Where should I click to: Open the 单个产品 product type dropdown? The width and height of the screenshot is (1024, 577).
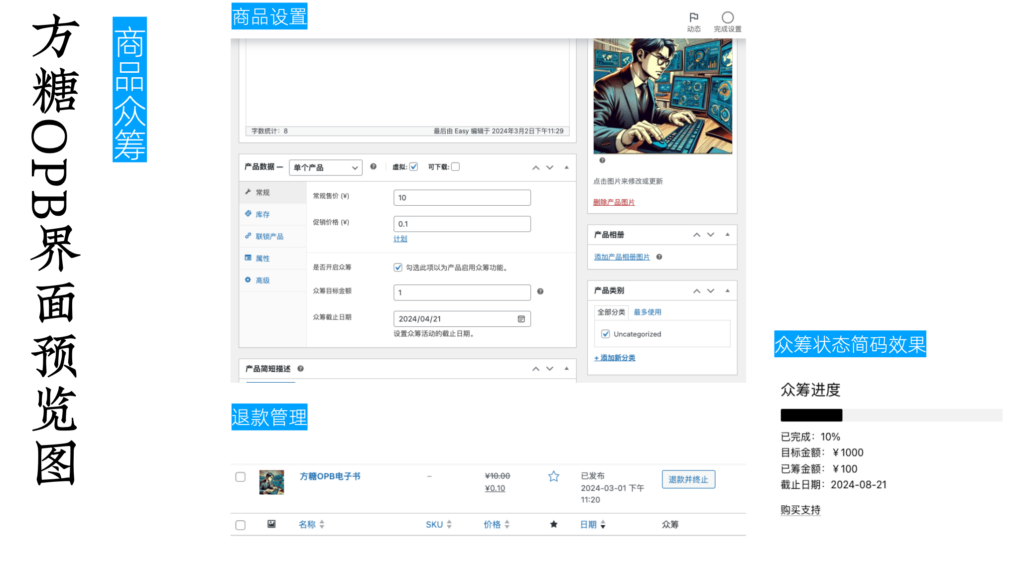pos(326,168)
